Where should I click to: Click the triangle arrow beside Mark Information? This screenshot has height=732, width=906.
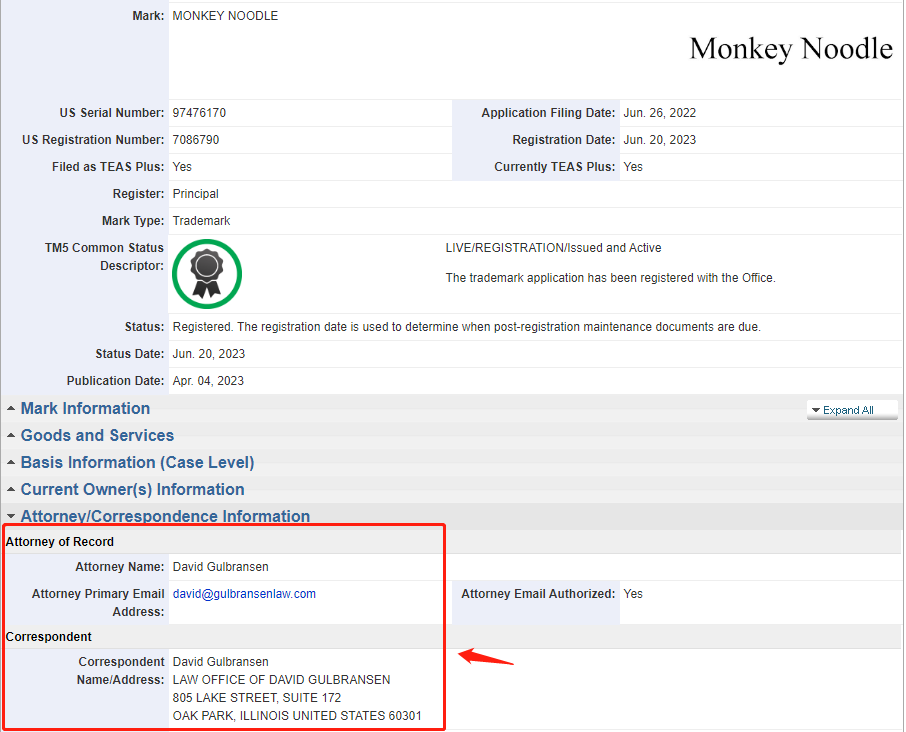tap(11, 409)
